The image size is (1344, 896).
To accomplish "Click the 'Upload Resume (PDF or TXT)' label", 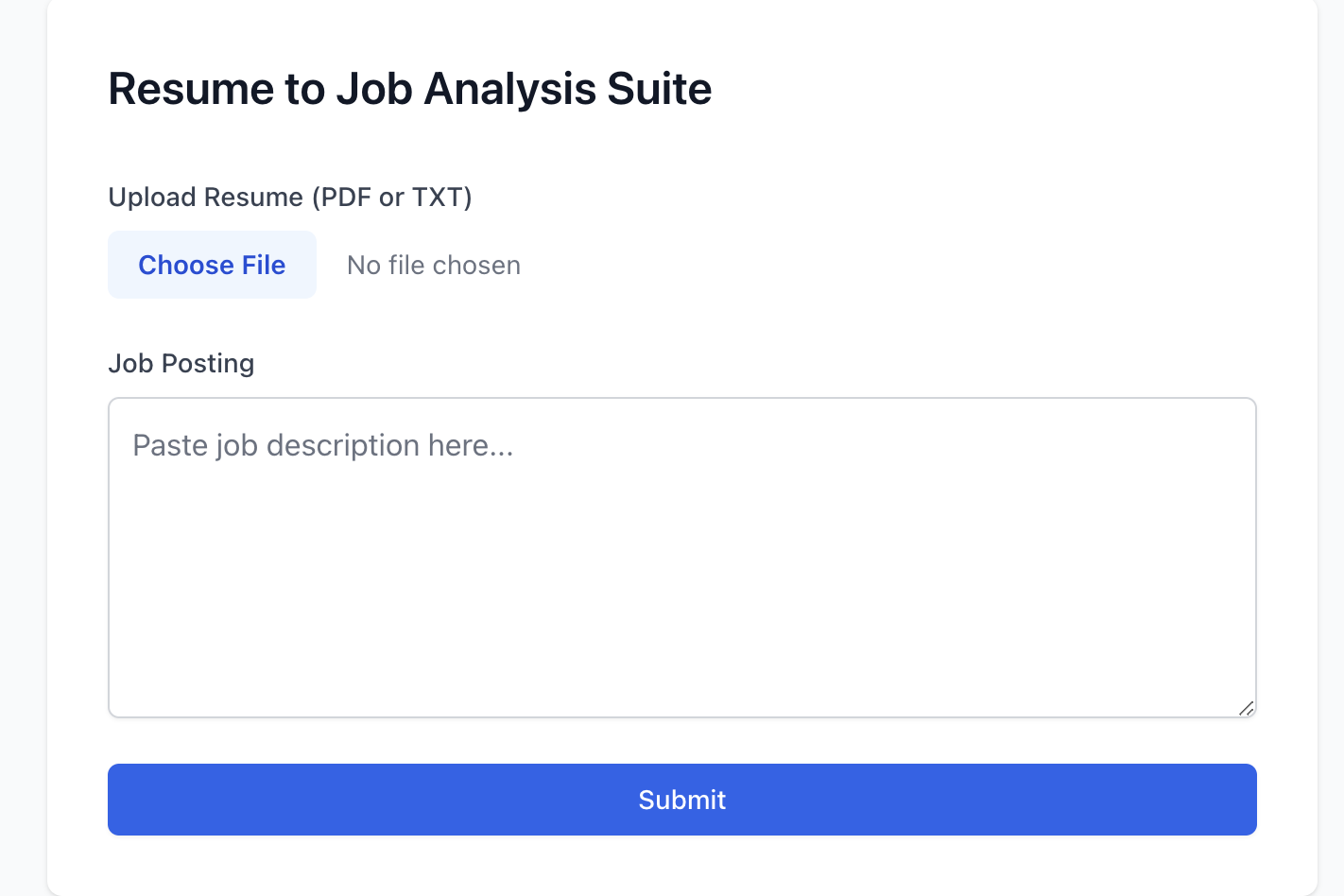I will [290, 197].
